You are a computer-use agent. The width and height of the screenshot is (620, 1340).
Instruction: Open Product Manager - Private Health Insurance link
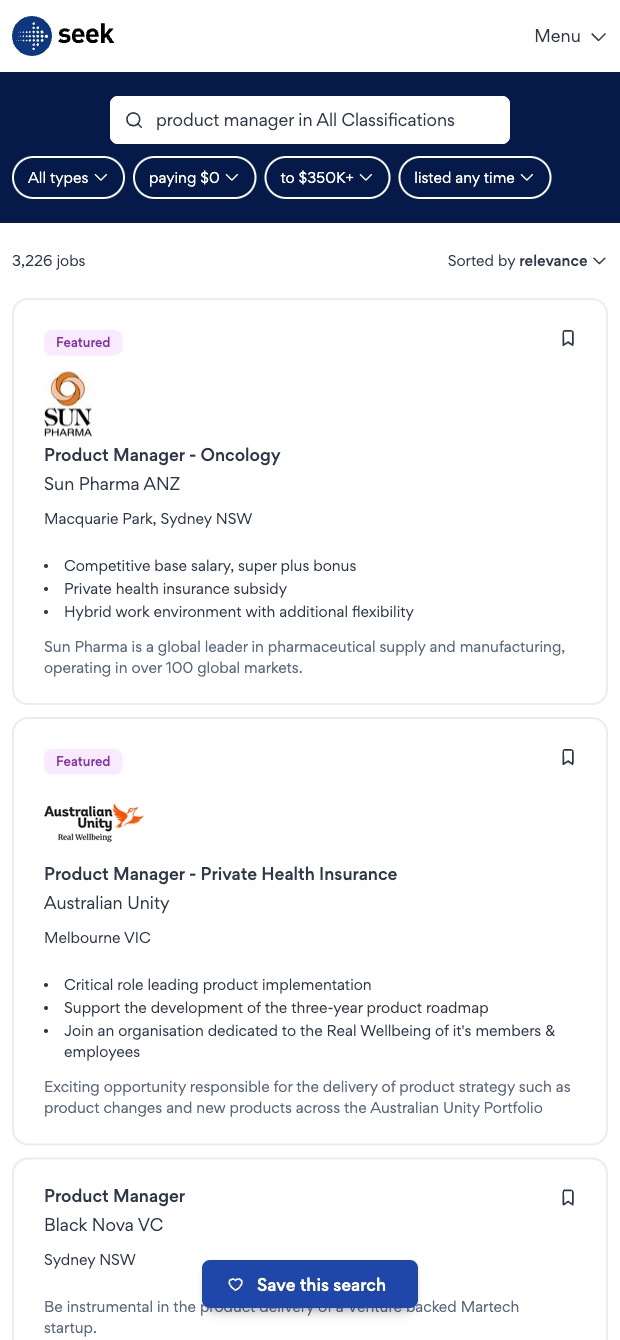(x=220, y=874)
